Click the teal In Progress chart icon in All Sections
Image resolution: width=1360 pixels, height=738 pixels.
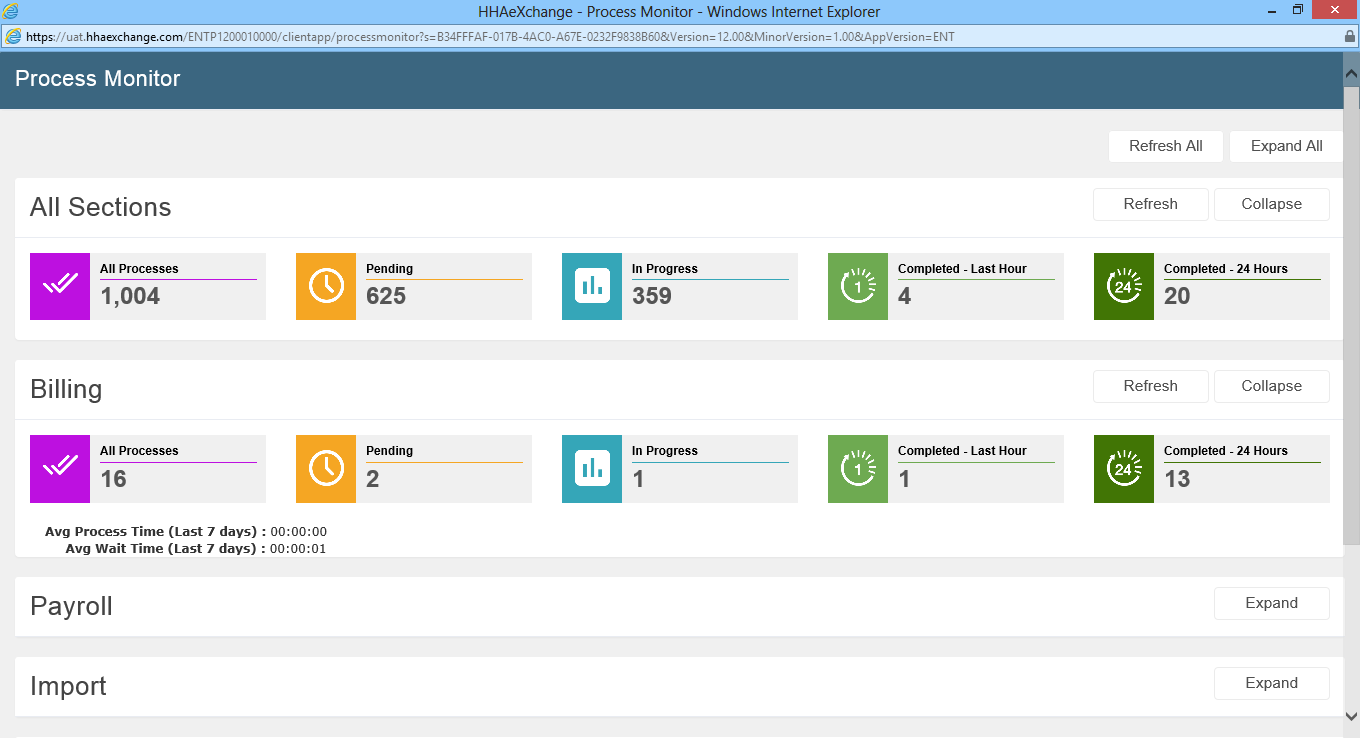(592, 286)
